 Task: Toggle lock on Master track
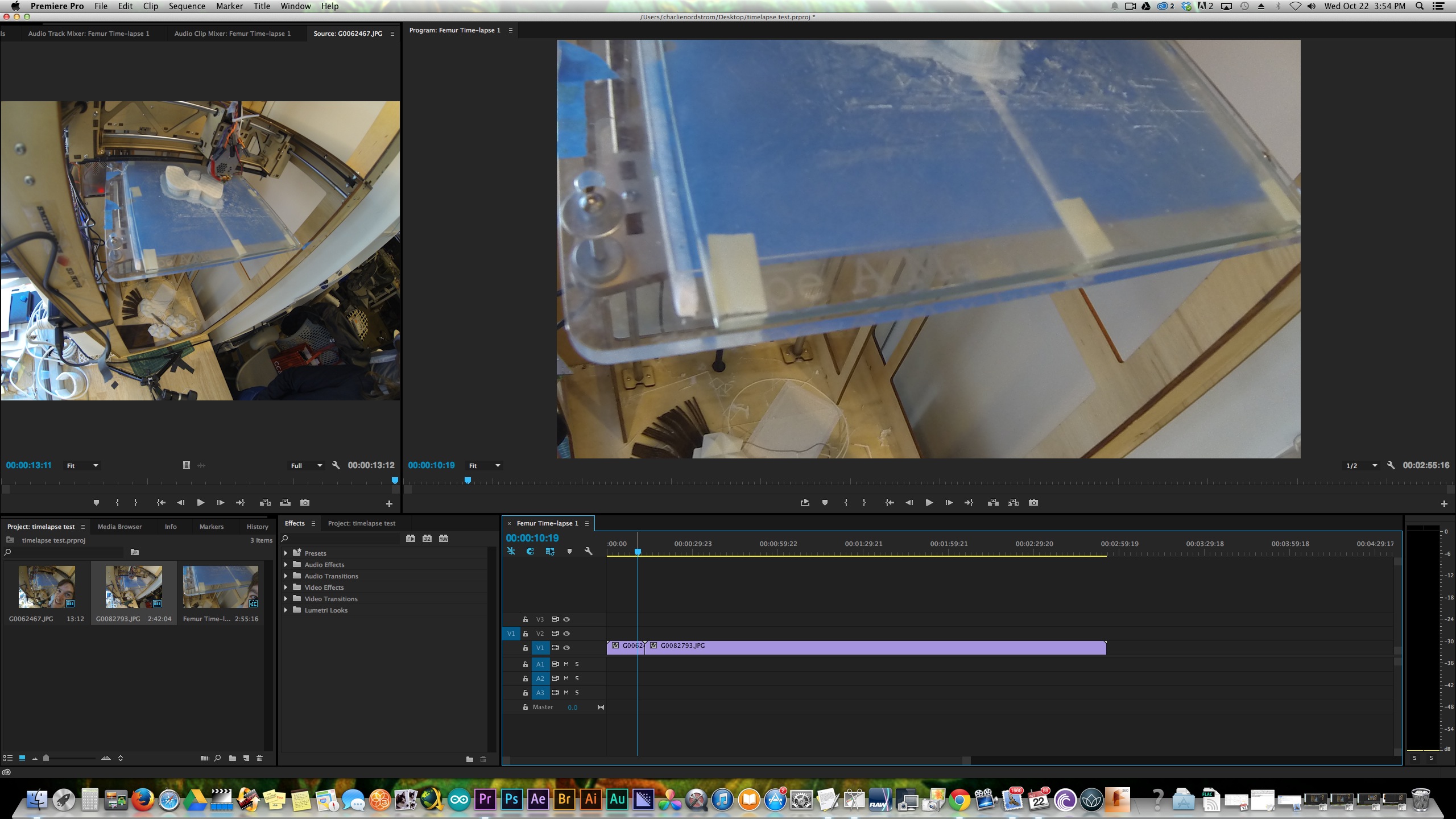coord(526,708)
